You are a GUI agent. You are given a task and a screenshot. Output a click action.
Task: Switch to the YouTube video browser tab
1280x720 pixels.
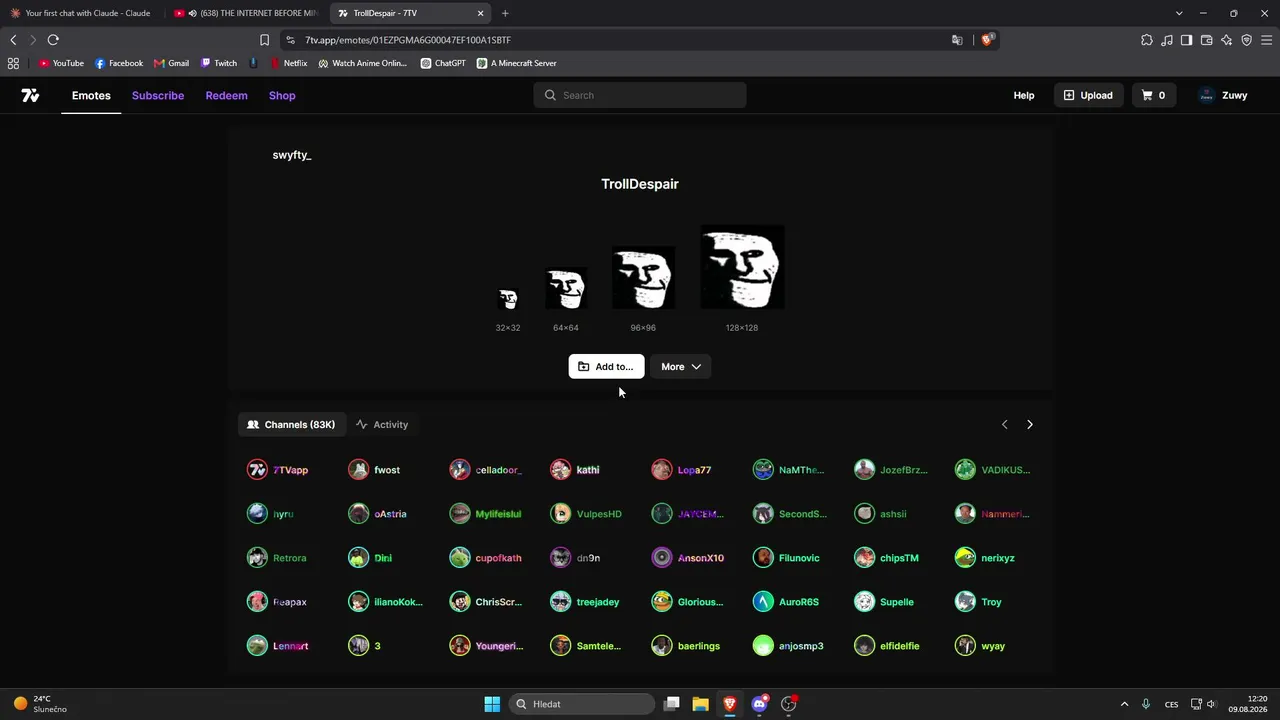[245, 13]
